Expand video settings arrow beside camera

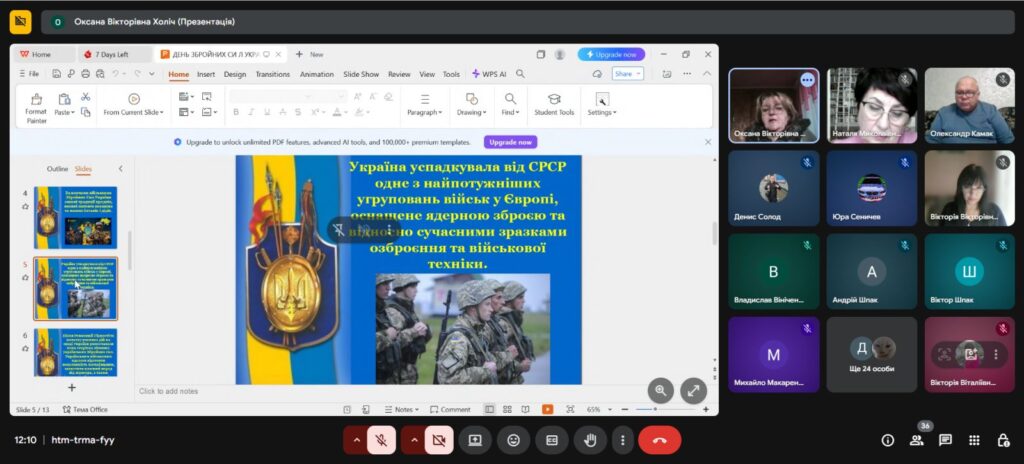(412, 440)
